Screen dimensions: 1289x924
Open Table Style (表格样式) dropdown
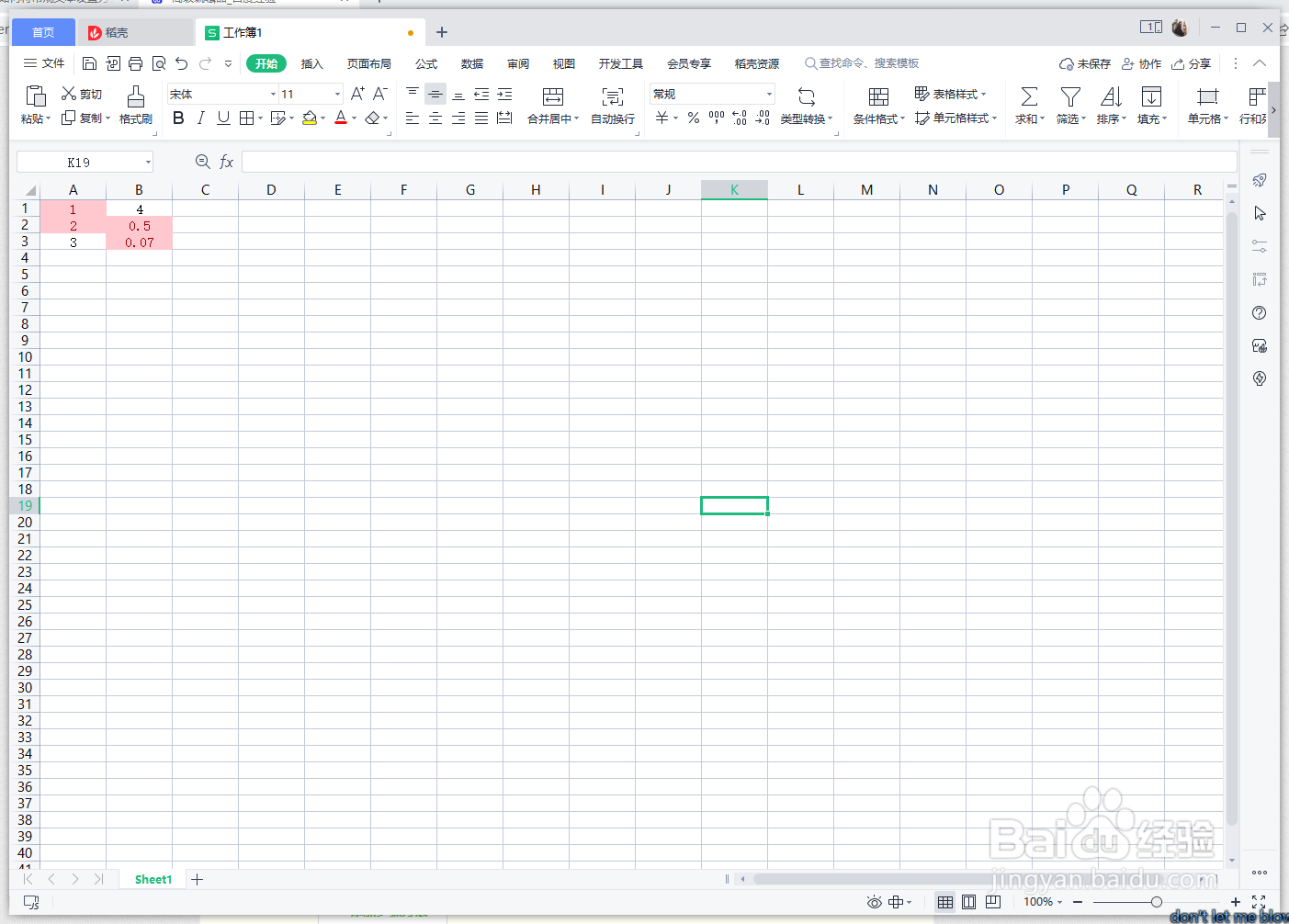click(950, 94)
